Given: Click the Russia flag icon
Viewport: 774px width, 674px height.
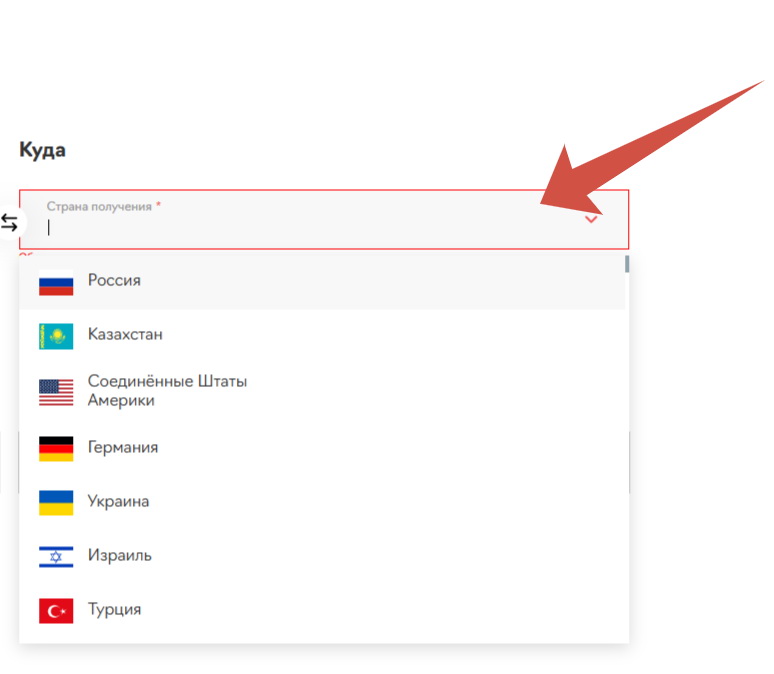Looking at the screenshot, I should pyautogui.click(x=56, y=281).
